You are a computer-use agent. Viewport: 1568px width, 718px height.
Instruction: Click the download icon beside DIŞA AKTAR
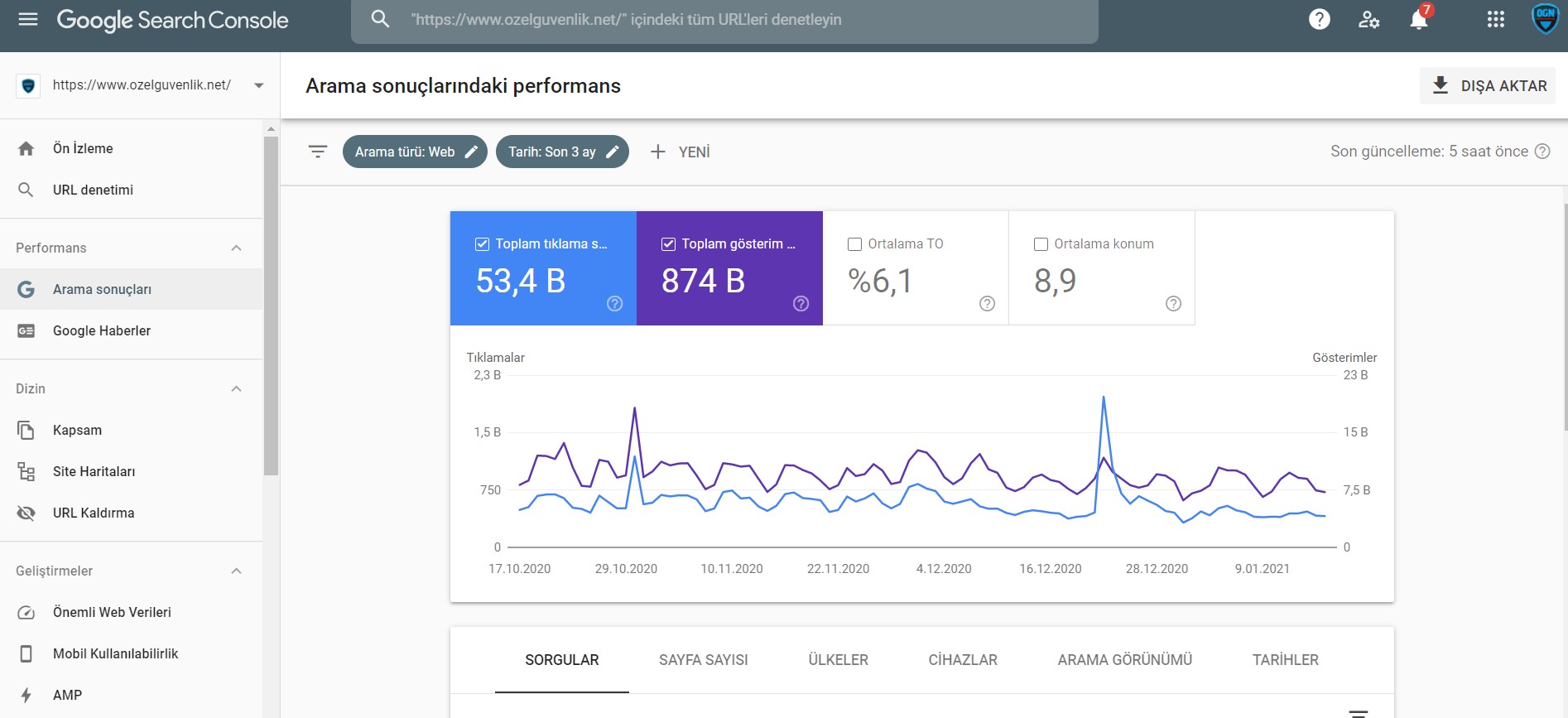point(1441,85)
